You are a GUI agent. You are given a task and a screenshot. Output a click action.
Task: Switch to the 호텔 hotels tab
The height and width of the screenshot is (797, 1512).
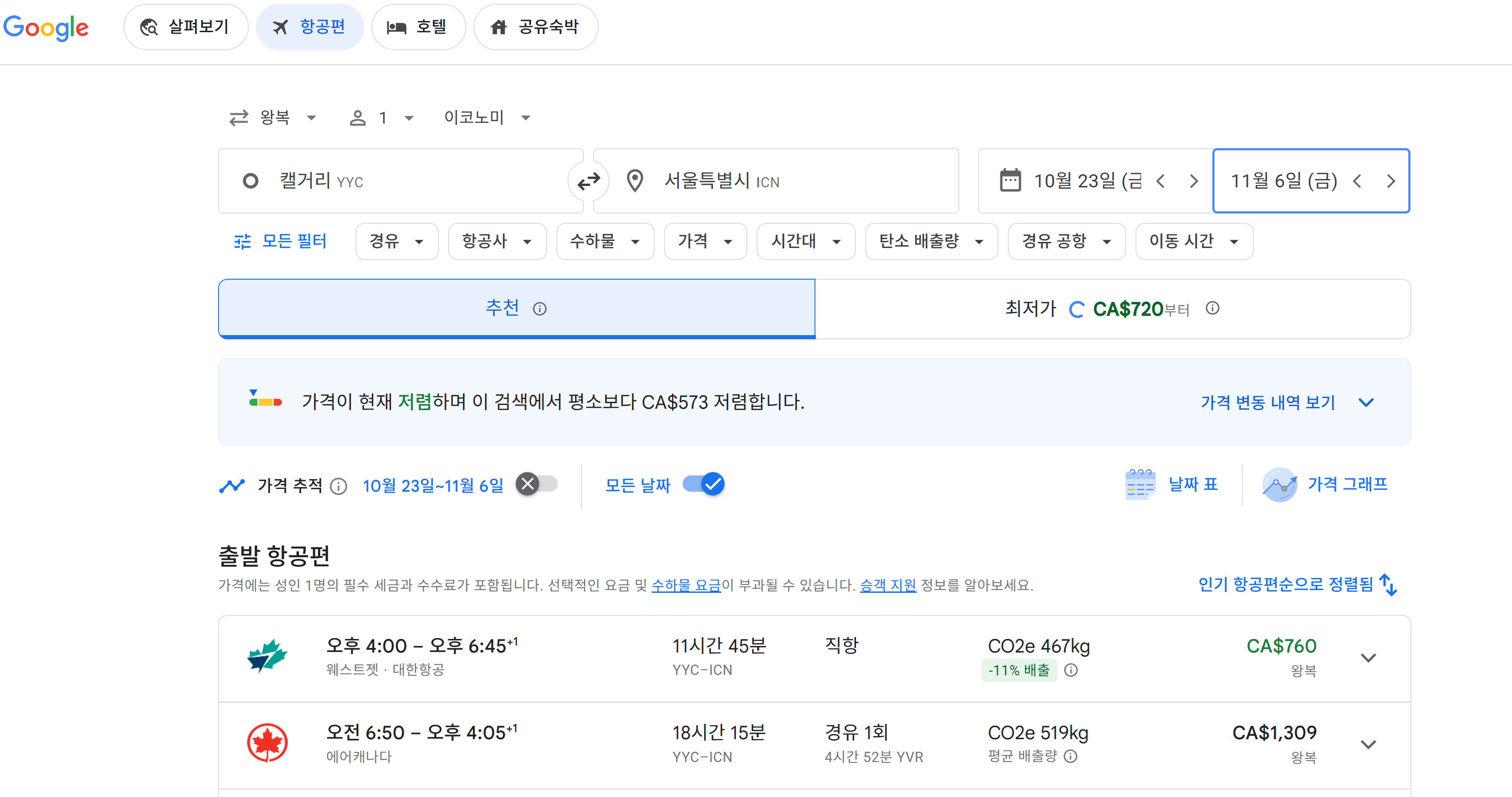(x=418, y=27)
